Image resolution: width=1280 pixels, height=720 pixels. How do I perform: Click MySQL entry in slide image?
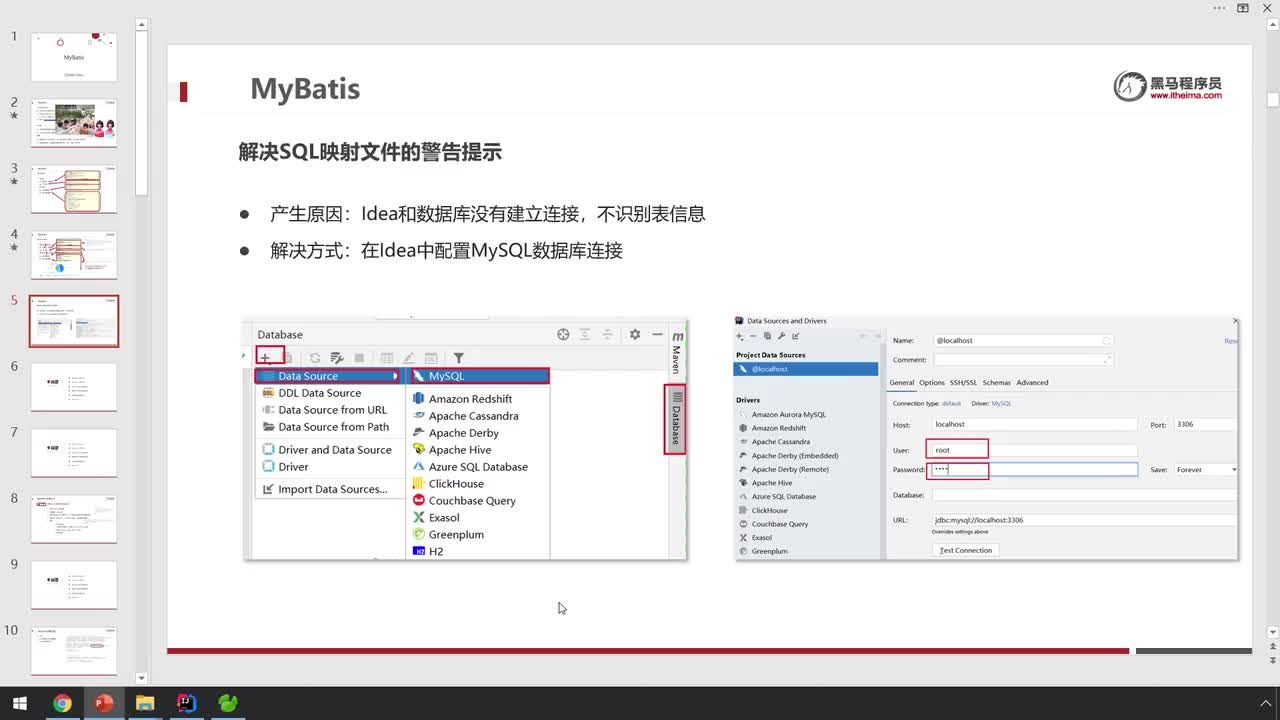[x=479, y=376]
